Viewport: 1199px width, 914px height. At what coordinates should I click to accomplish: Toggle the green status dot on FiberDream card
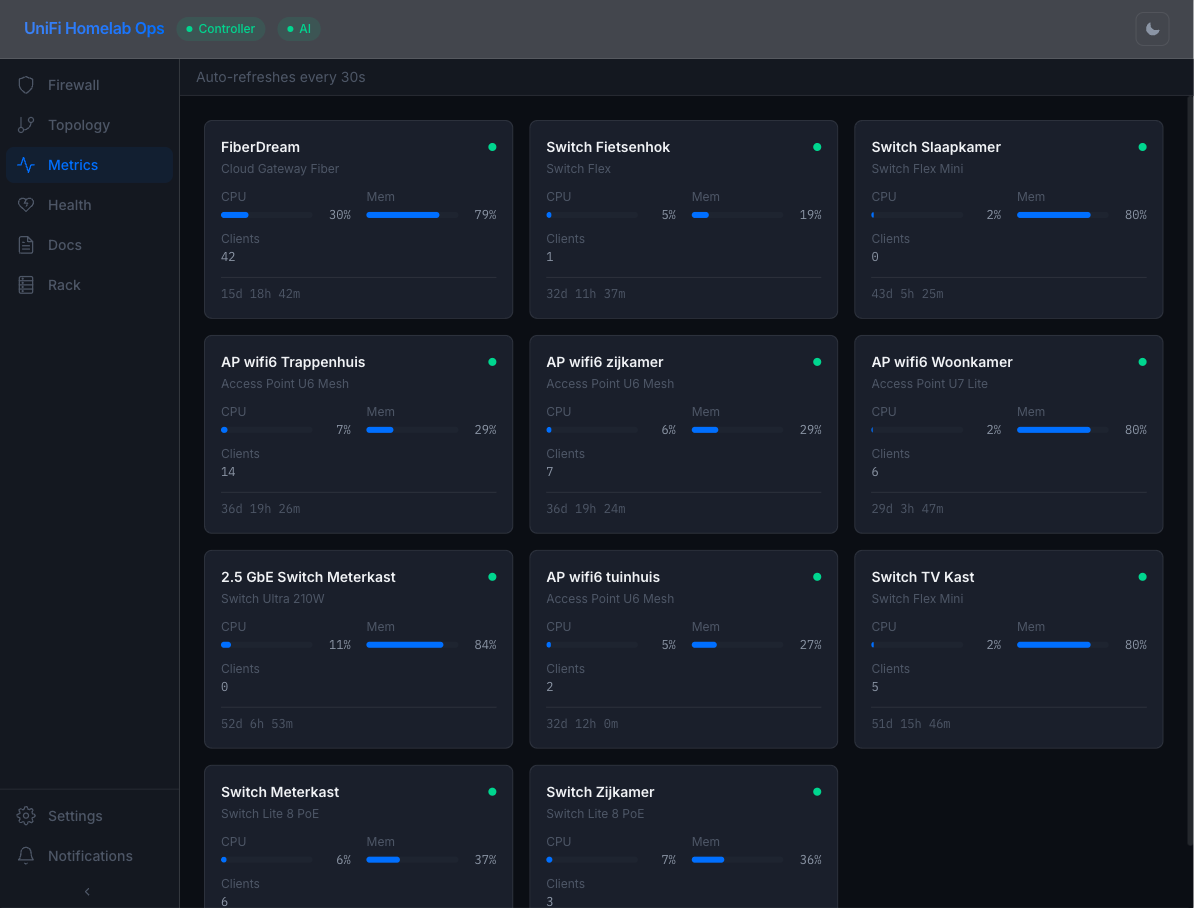coord(492,147)
